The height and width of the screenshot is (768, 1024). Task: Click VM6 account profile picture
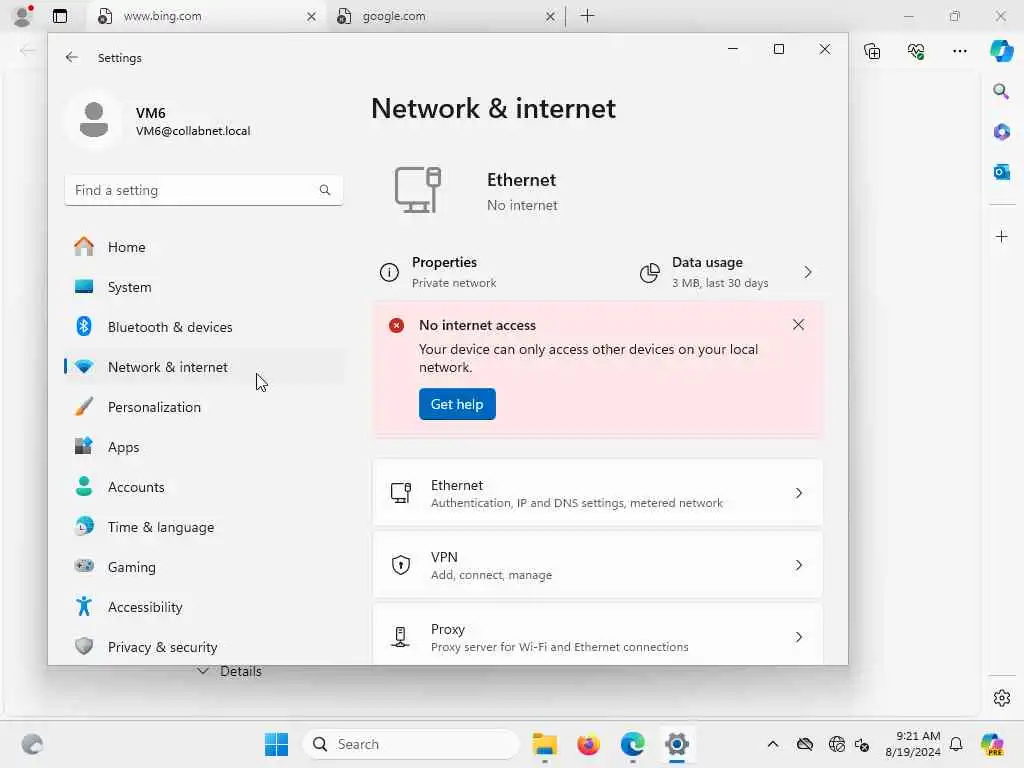click(94, 120)
